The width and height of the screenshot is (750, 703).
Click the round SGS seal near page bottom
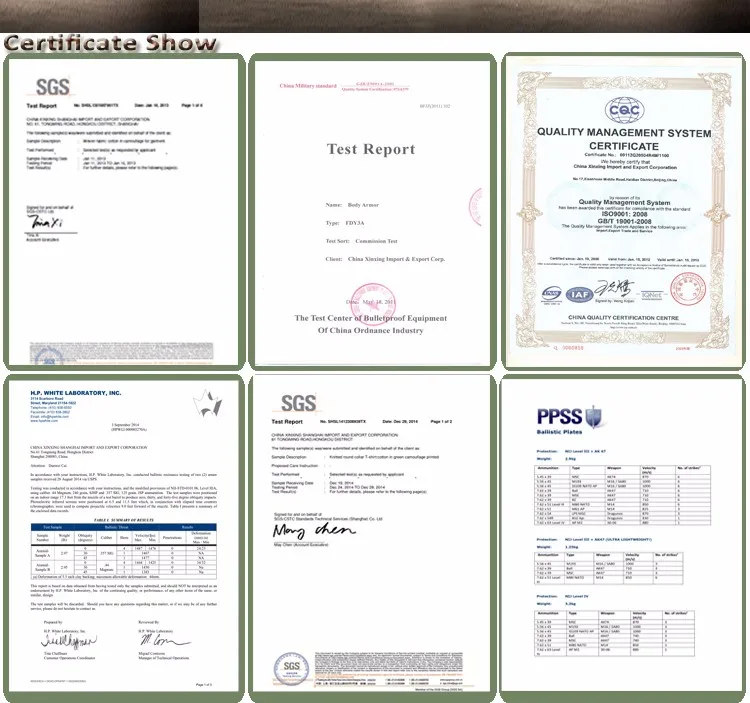pos(291,668)
